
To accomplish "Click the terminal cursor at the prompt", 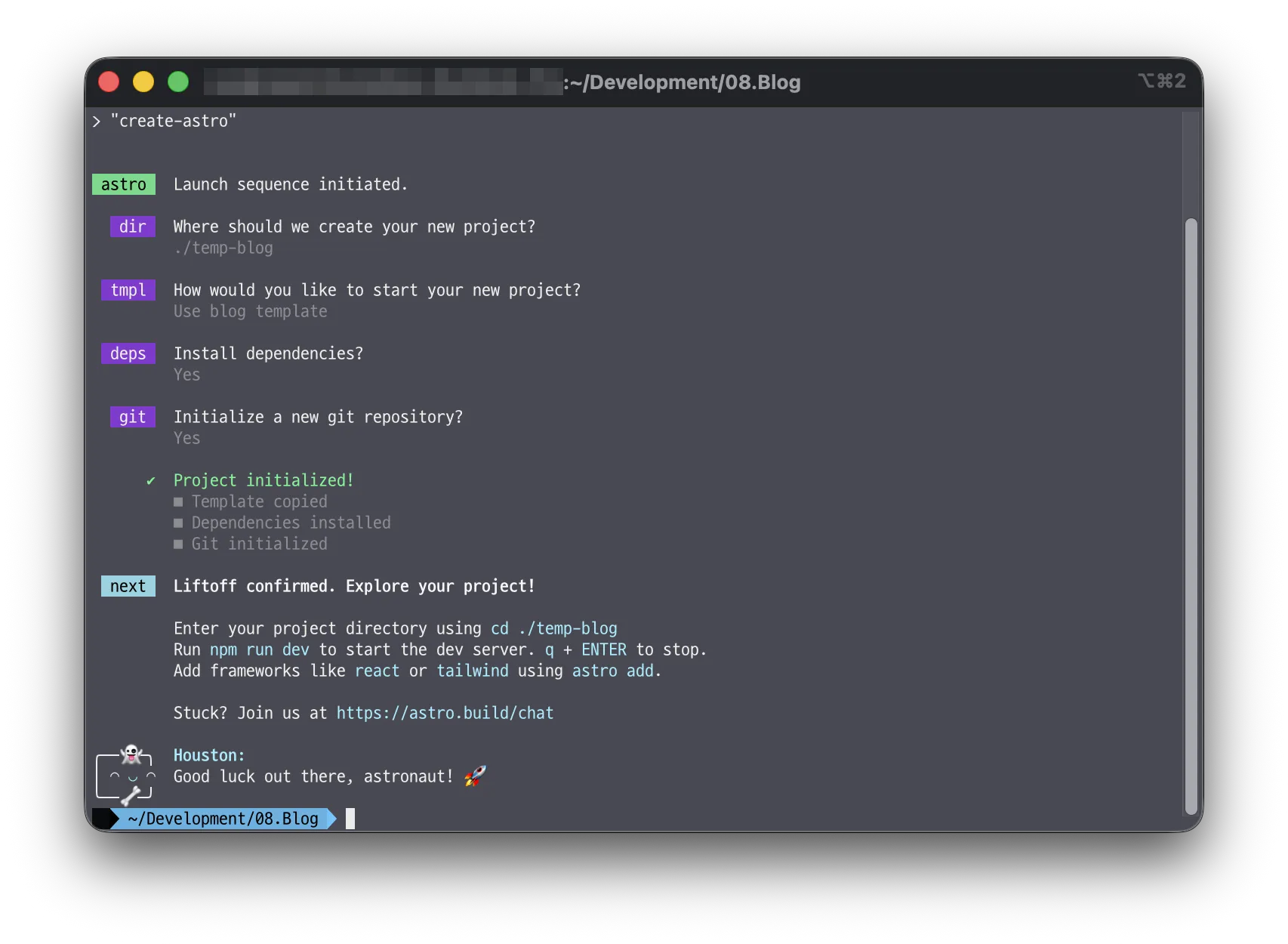I will pos(350,819).
